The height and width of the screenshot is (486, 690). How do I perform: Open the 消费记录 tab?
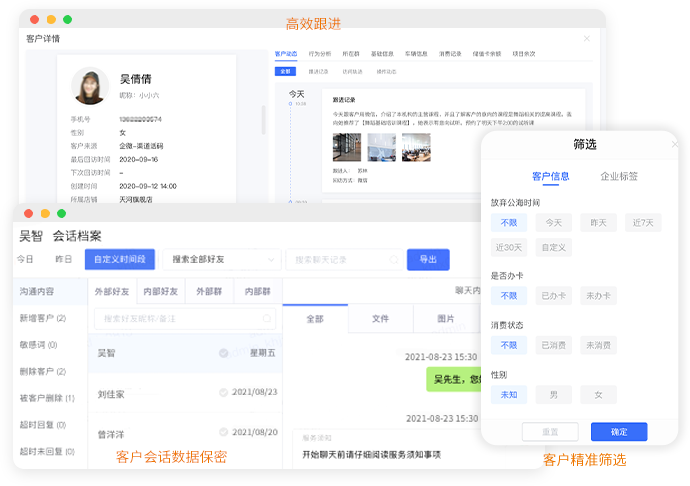(x=450, y=54)
